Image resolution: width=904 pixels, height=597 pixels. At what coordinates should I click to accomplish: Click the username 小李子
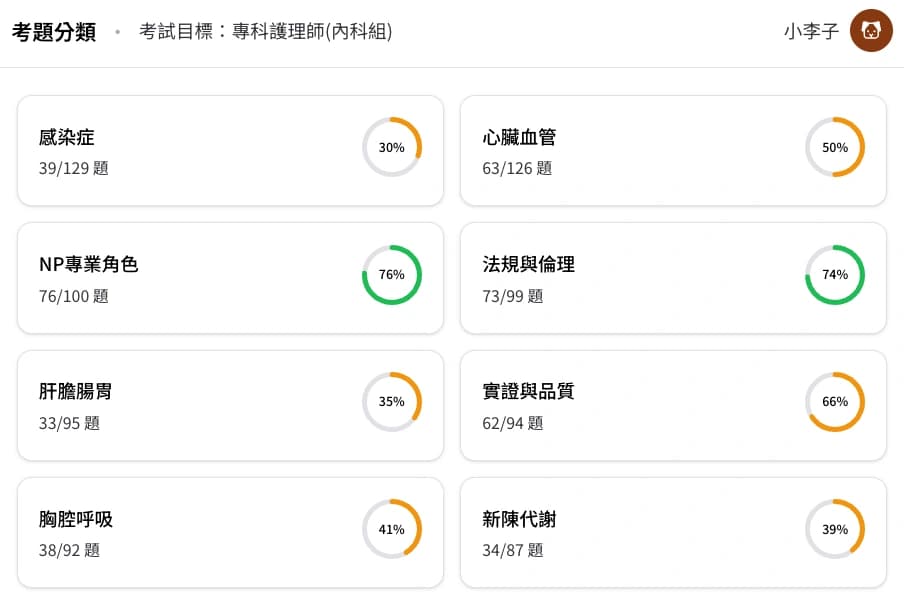(x=811, y=32)
